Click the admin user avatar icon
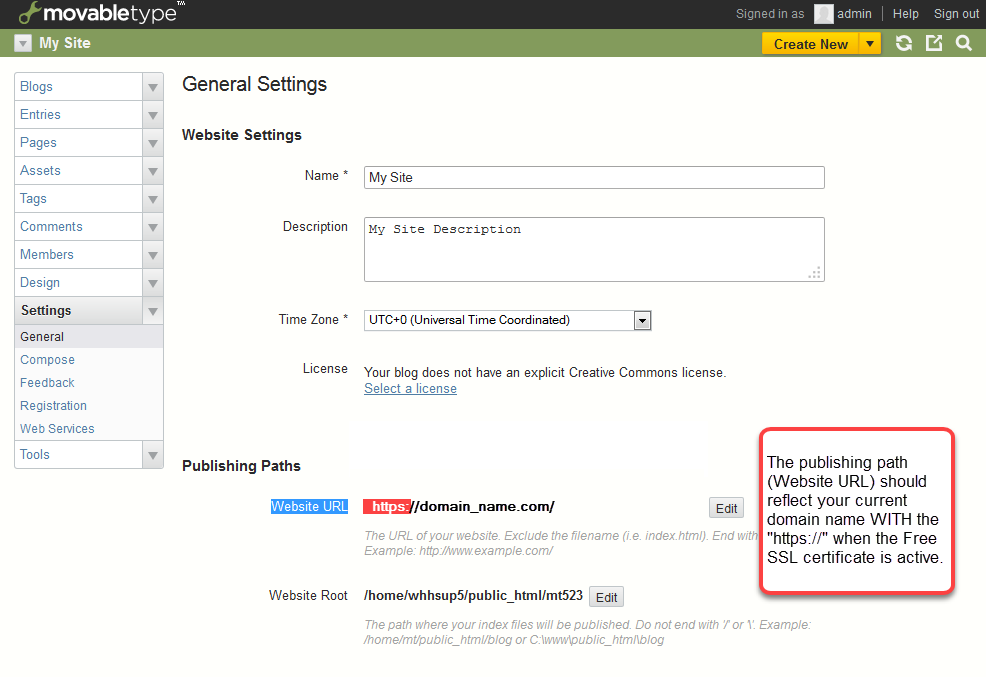The width and height of the screenshot is (986, 677). [x=823, y=14]
